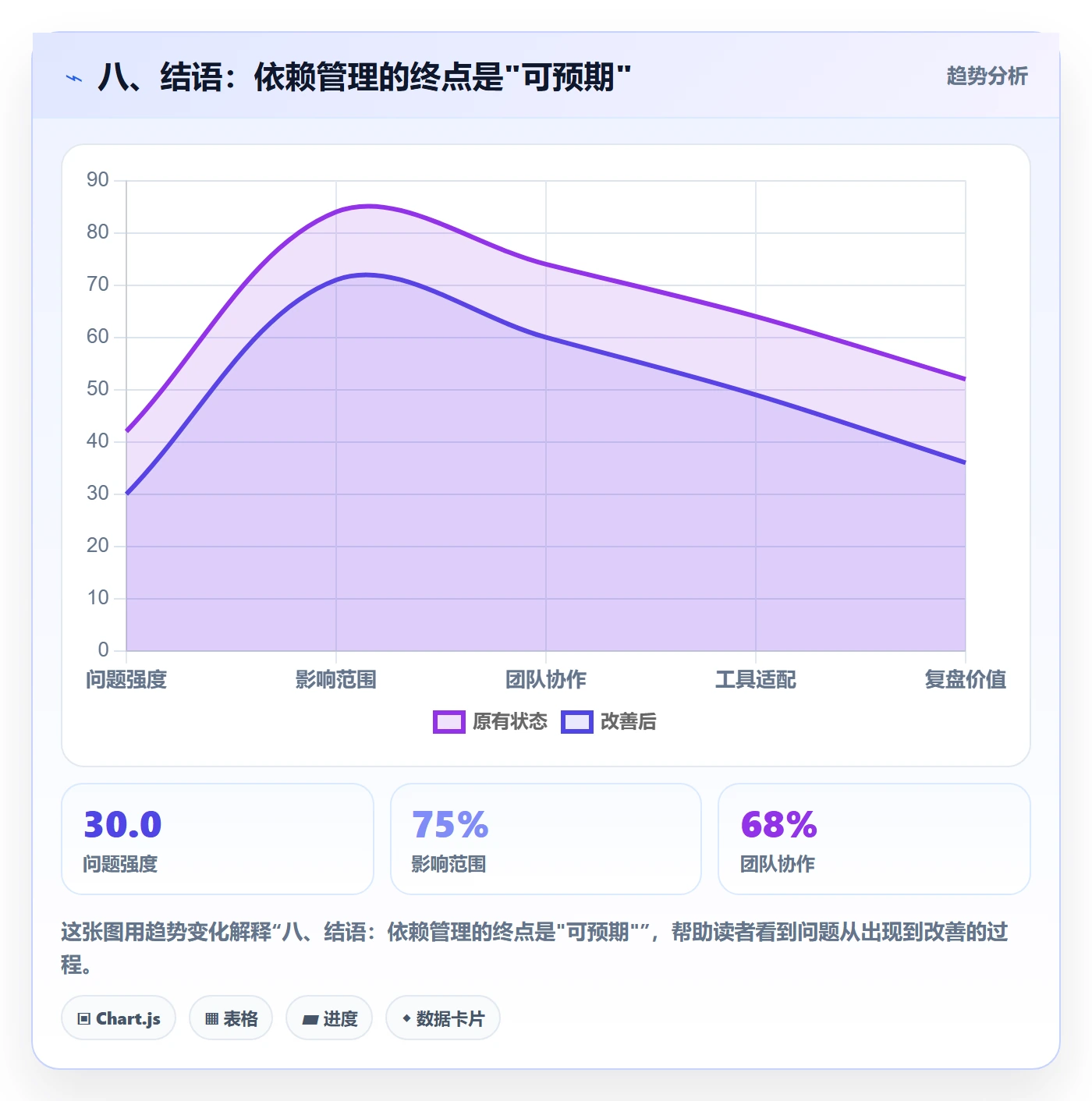Screen dimensions: 1092x1101
Task: Click the 复盘价值 x-axis label
Action: pyautogui.click(x=966, y=680)
